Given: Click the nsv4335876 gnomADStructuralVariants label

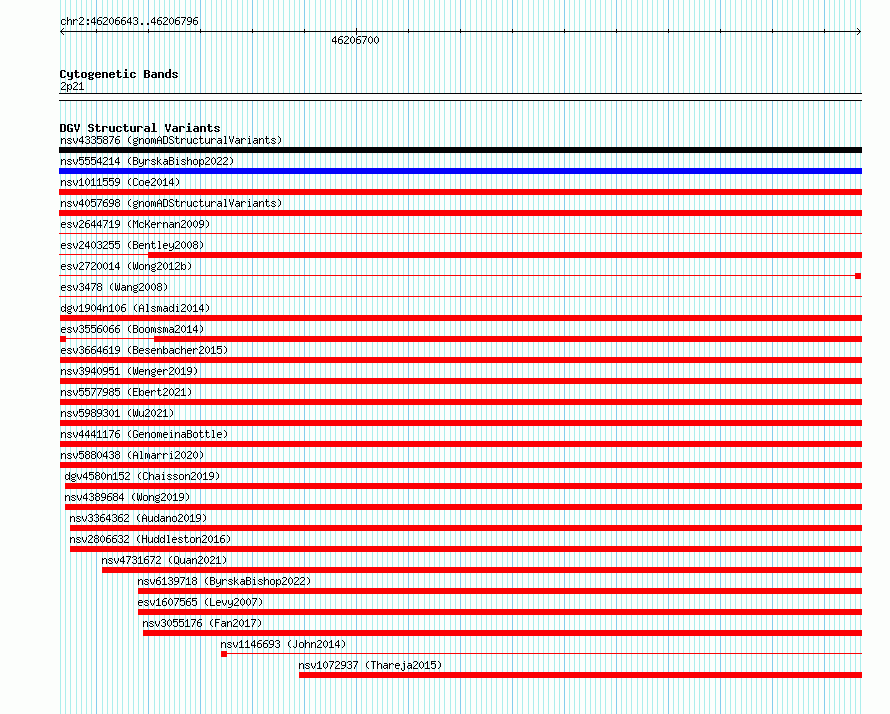Looking at the screenshot, I should [171, 140].
